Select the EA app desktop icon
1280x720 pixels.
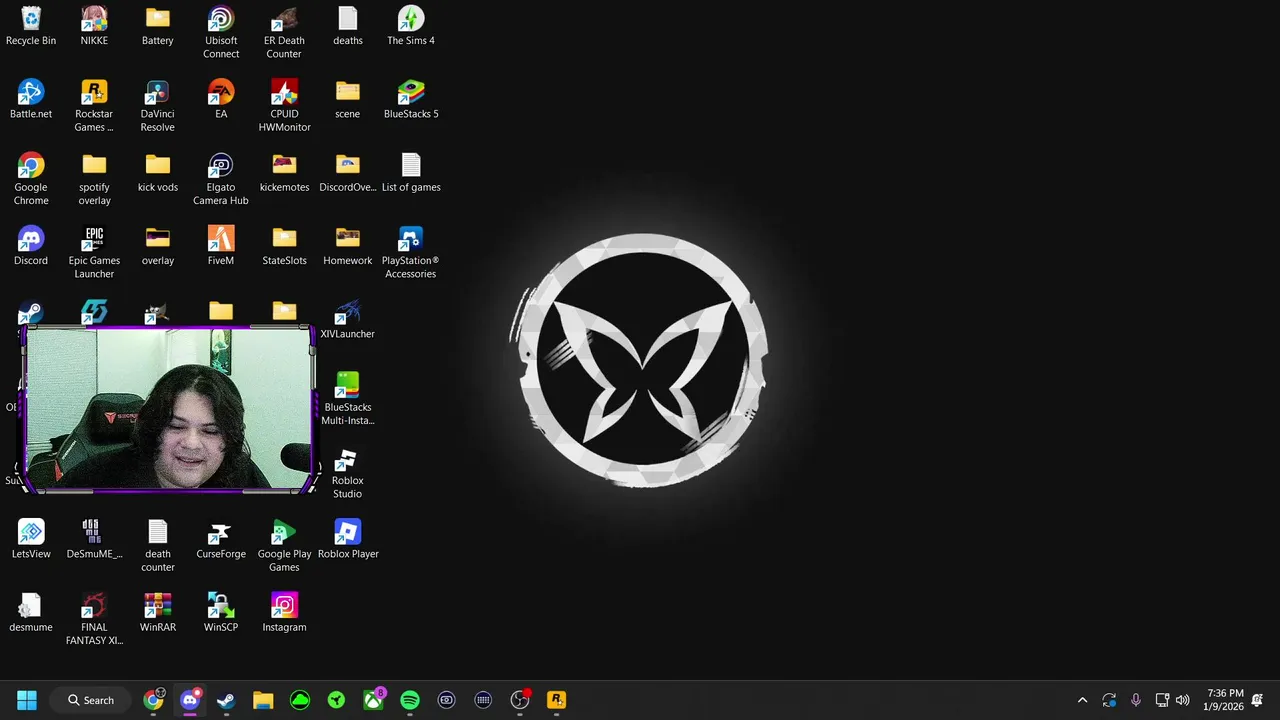pyautogui.click(x=221, y=99)
